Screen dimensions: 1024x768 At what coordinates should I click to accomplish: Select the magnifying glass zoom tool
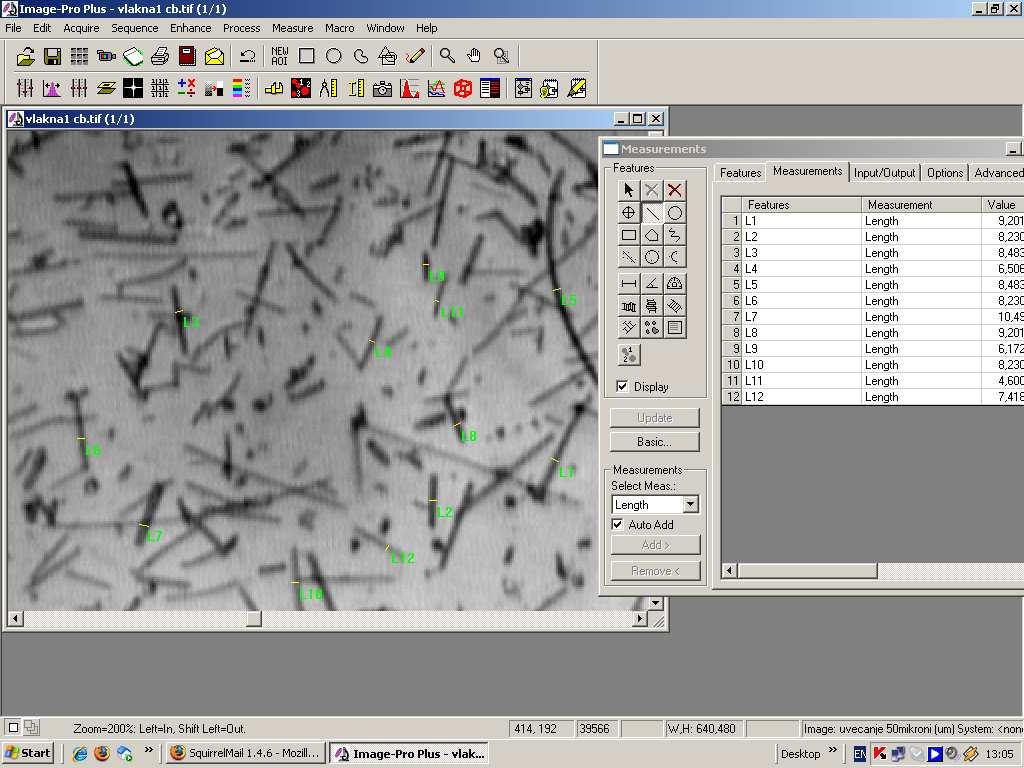coord(447,57)
